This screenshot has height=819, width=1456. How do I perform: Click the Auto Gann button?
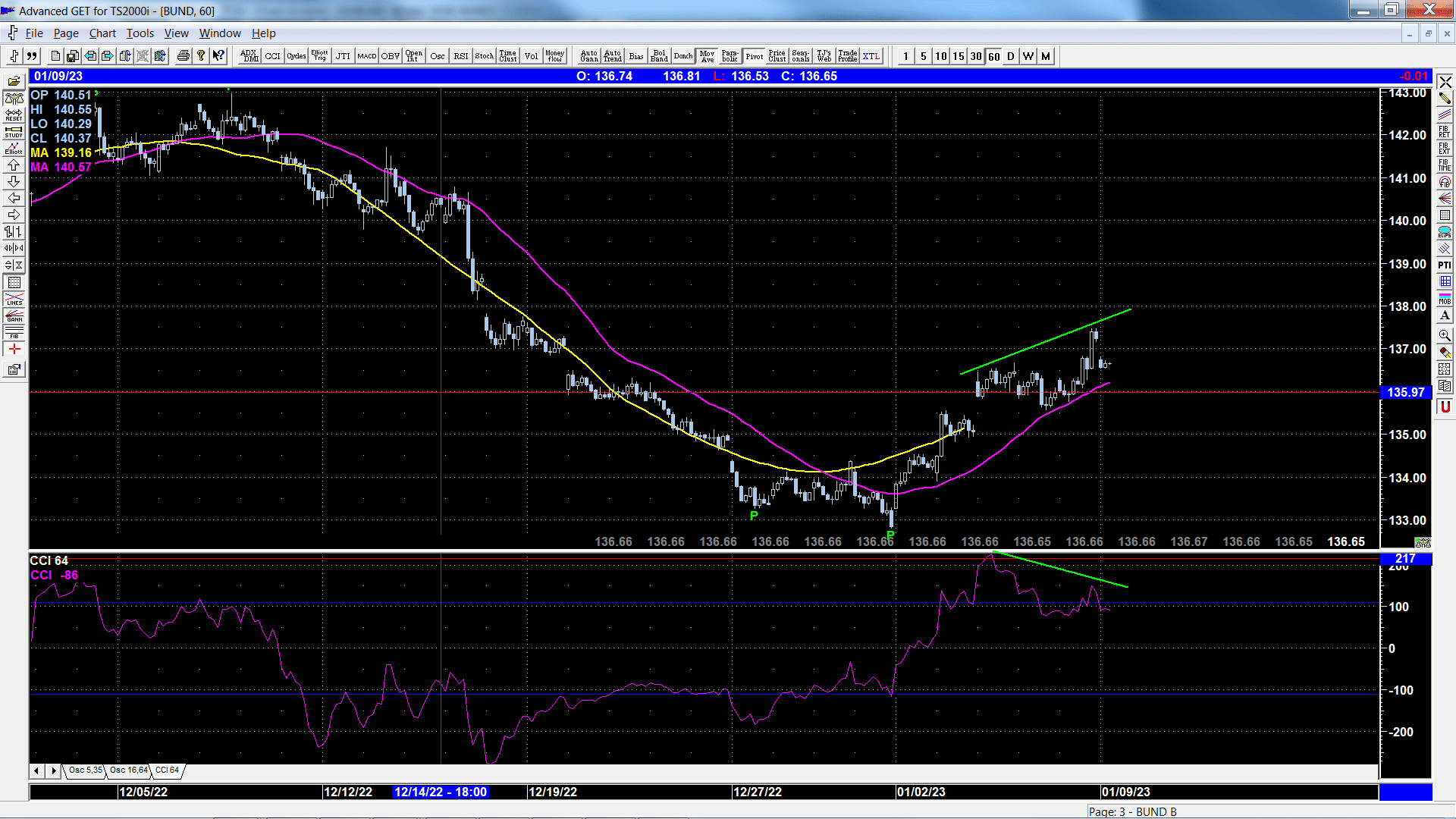pyautogui.click(x=589, y=56)
